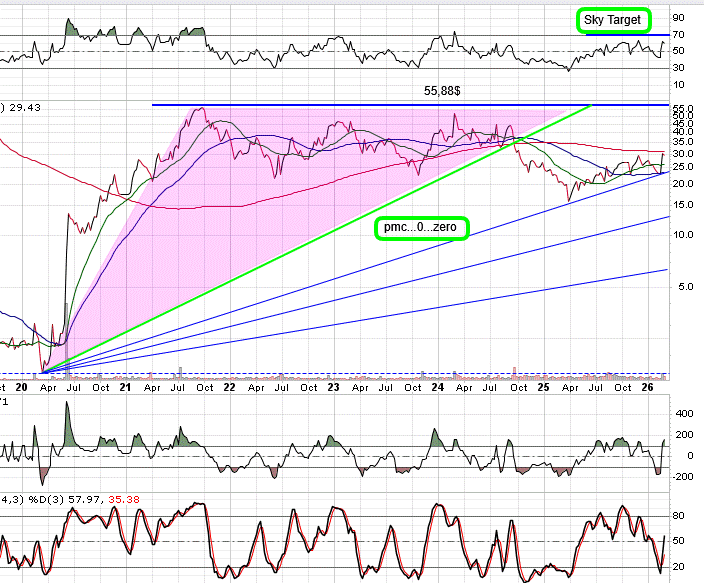Click the Sky Target annotation box

(613, 20)
